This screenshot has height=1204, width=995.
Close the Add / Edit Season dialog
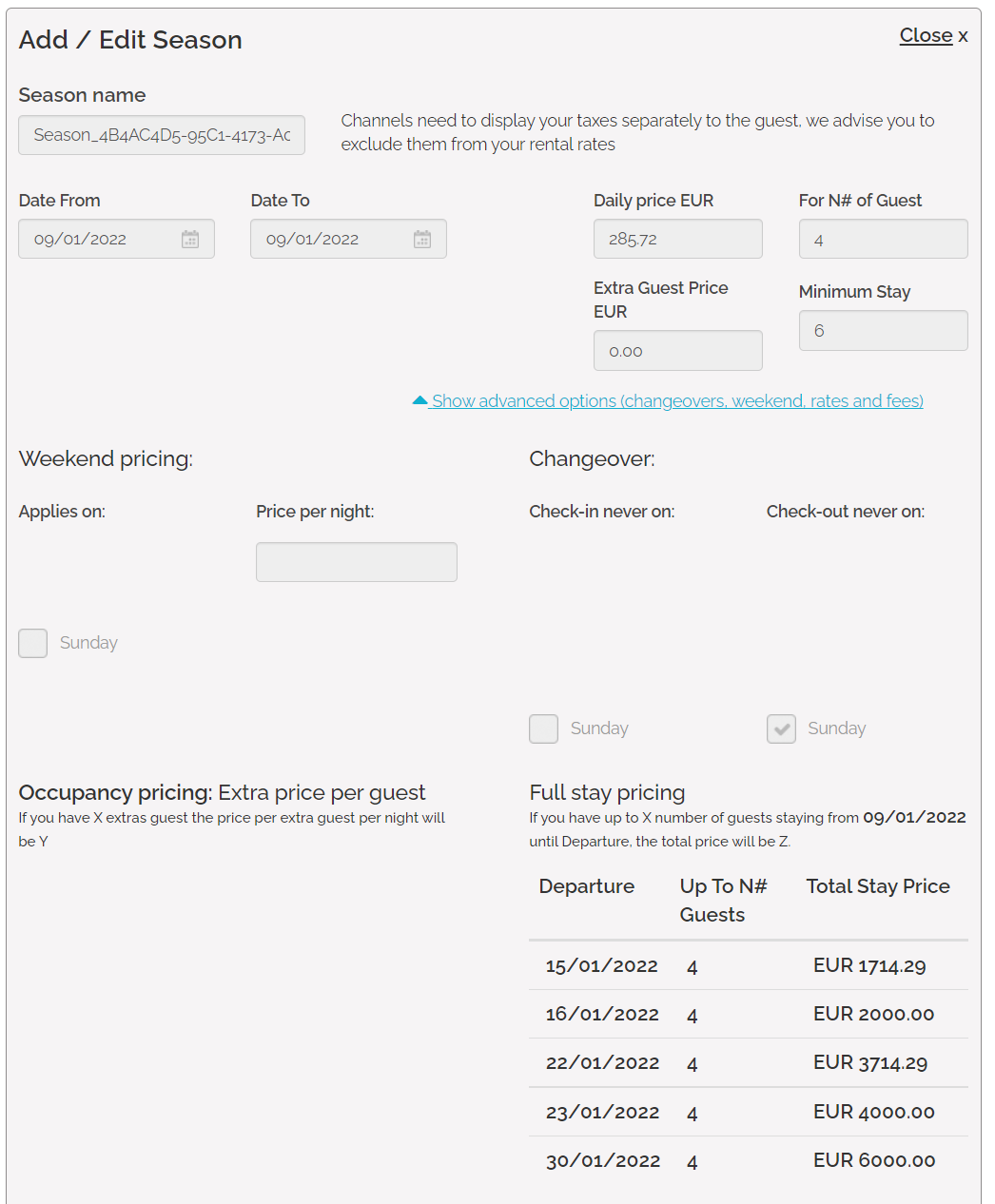click(x=932, y=36)
